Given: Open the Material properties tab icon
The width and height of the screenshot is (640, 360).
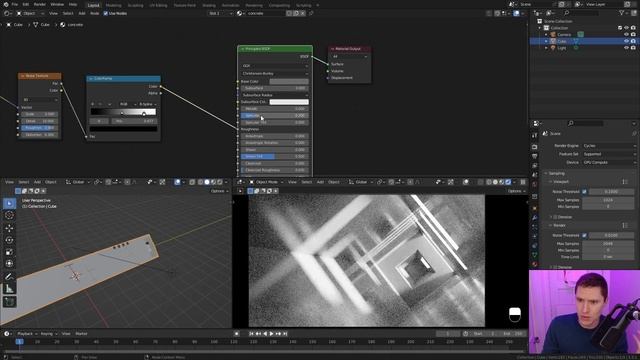Looking at the screenshot, I should coord(535,264).
